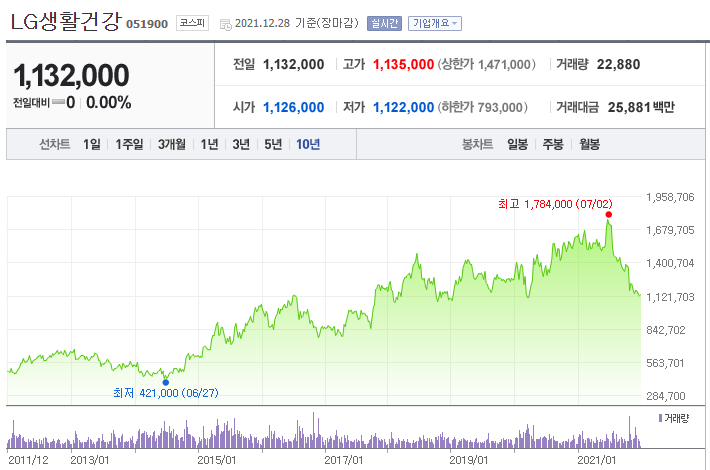The image size is (710, 470).
Task: Click the blue lowest price marker dot
Action: pyautogui.click(x=166, y=382)
